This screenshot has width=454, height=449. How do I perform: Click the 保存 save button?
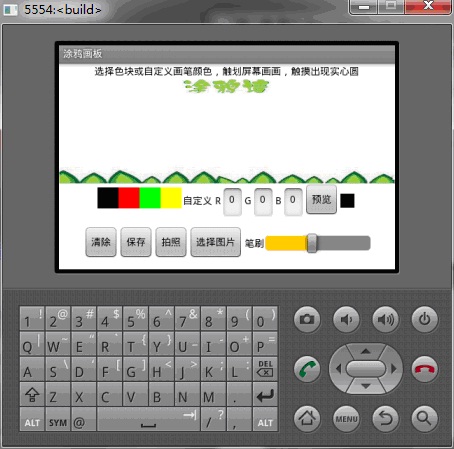[x=136, y=242]
